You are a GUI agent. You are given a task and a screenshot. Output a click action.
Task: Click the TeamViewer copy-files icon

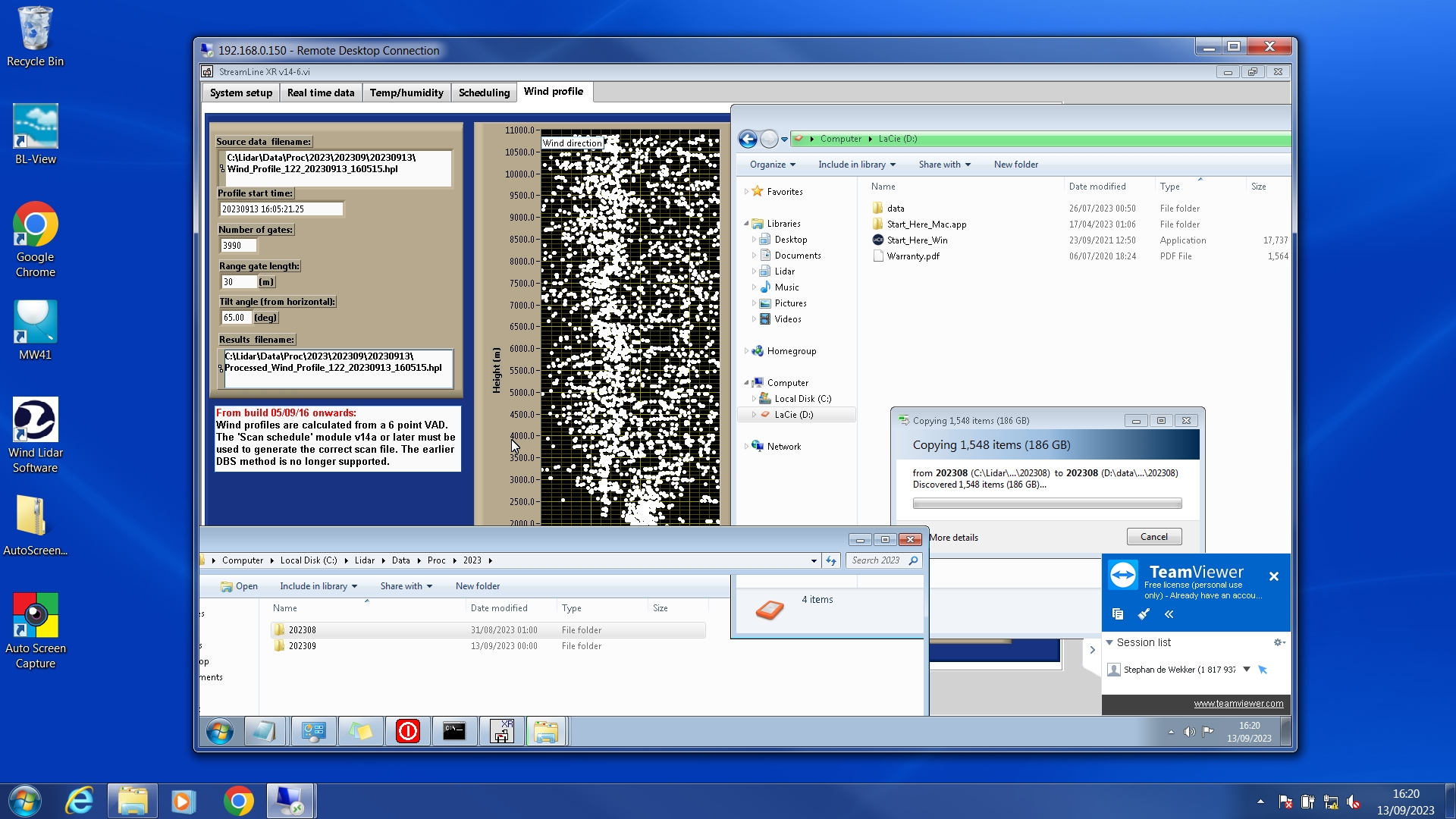1117,614
